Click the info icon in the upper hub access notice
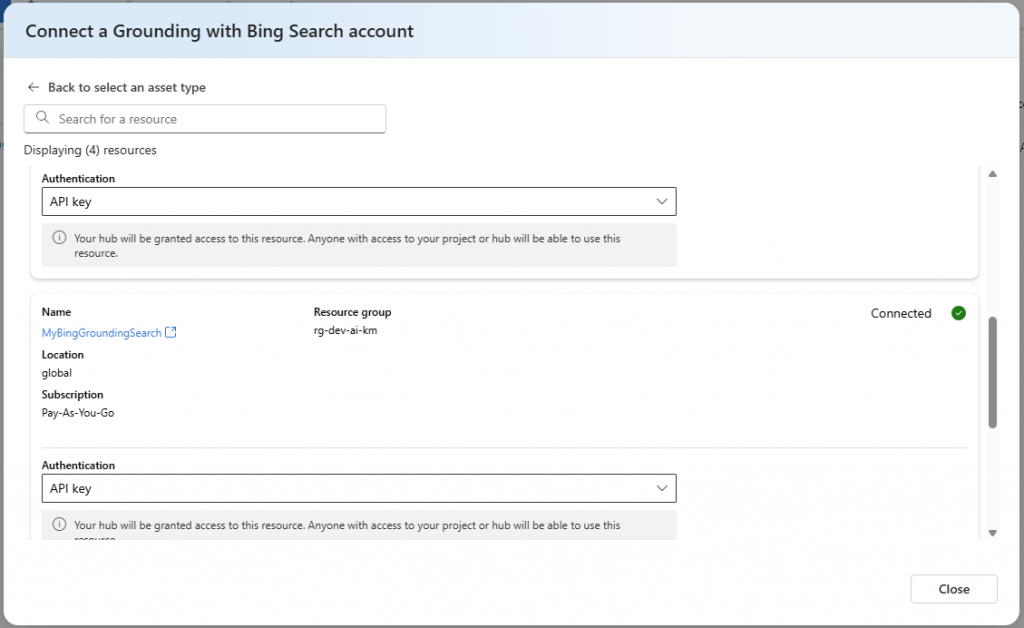The height and width of the screenshot is (628, 1024). pos(59,239)
